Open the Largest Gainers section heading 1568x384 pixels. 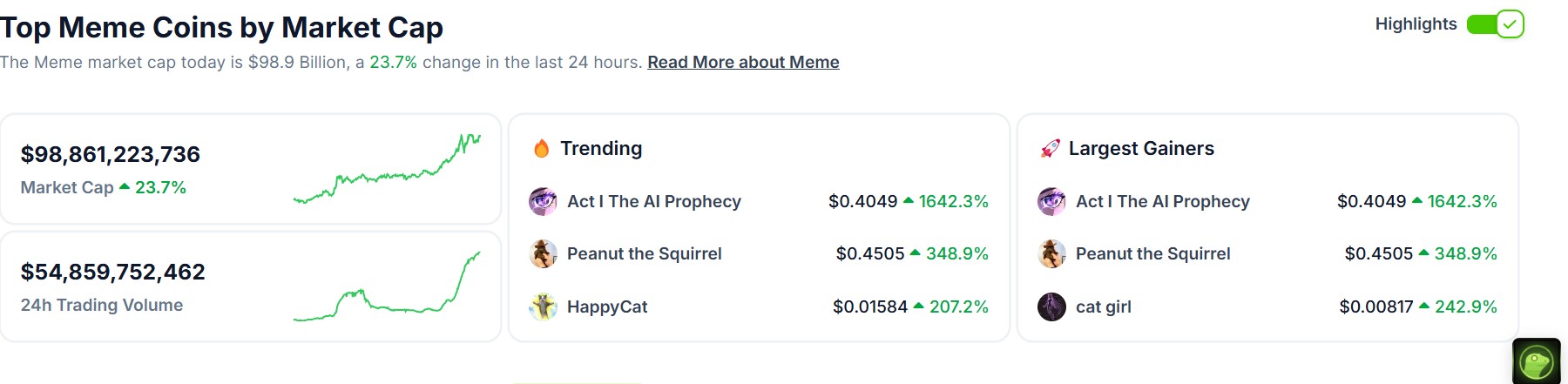[1141, 149]
